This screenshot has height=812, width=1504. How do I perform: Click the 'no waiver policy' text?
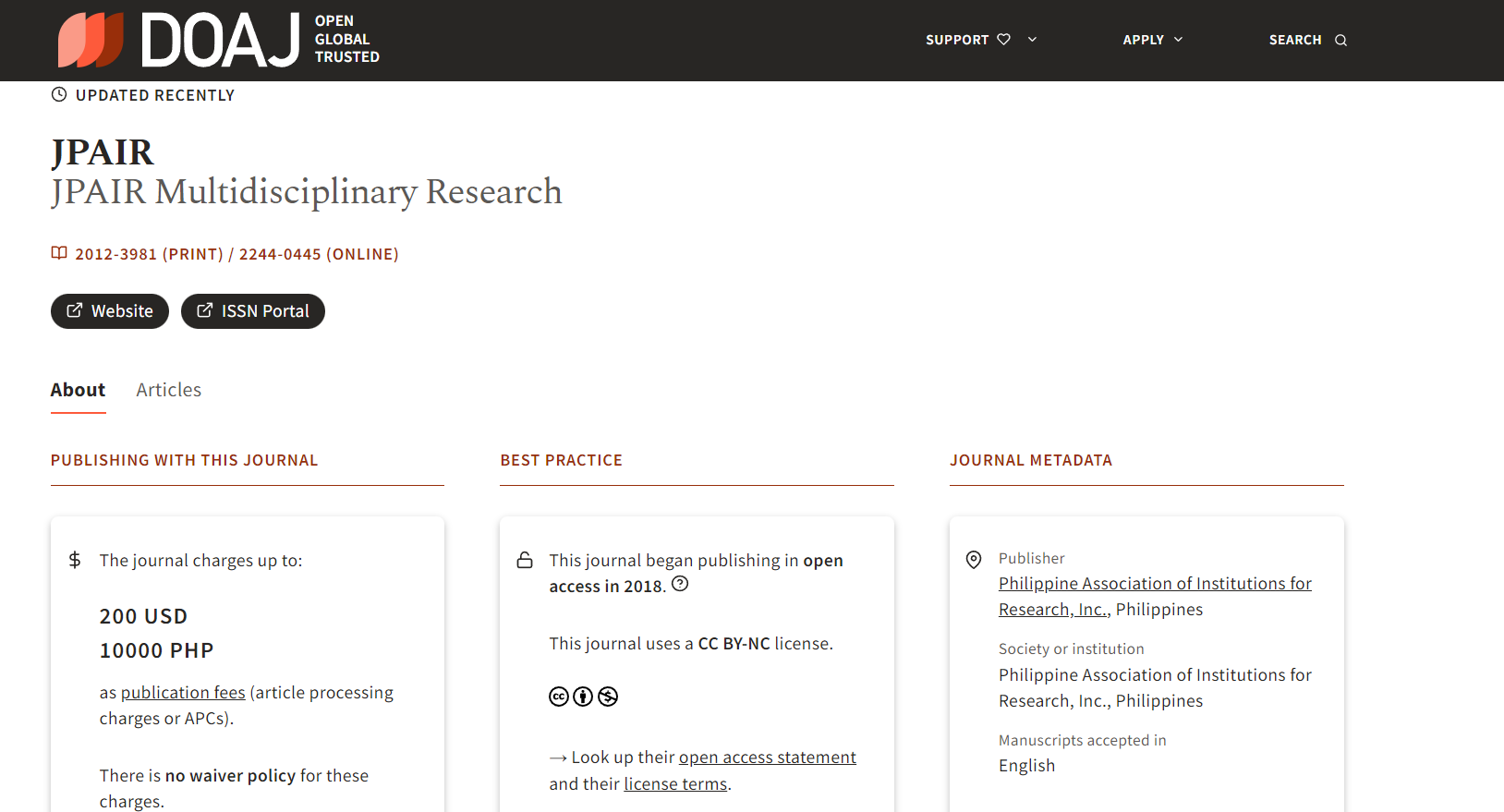pyautogui.click(x=230, y=776)
